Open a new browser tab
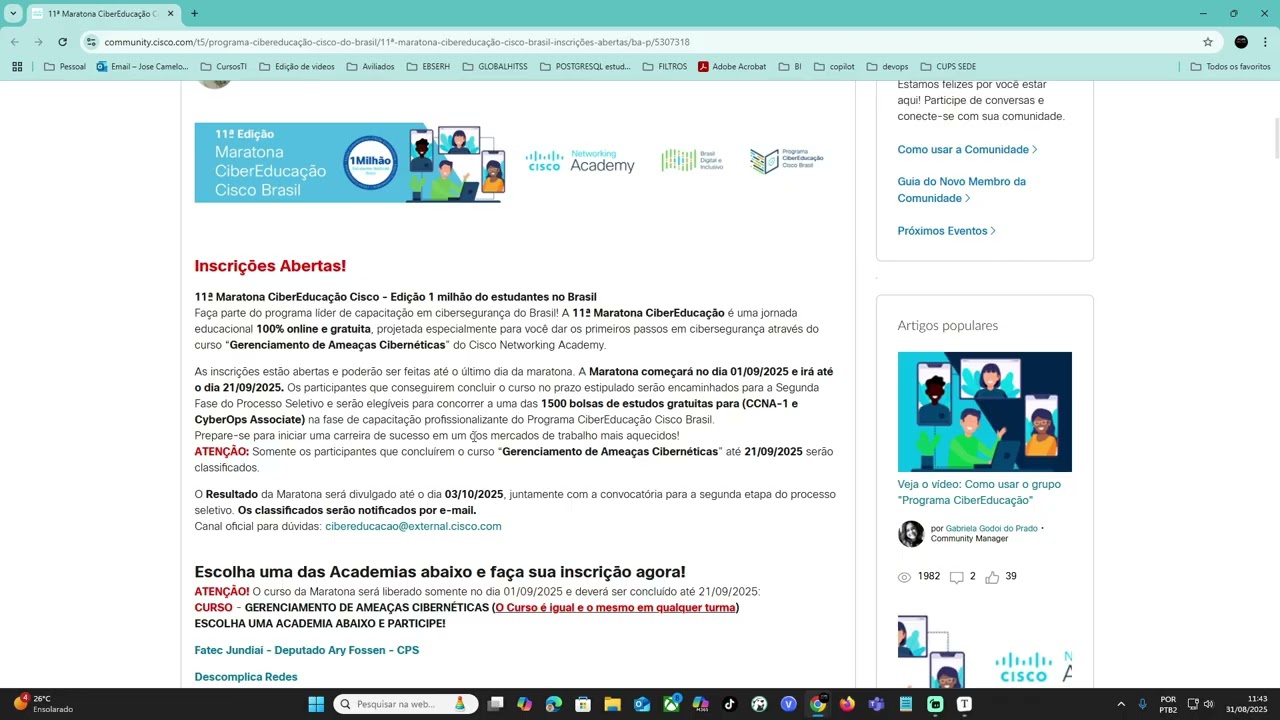 point(194,13)
